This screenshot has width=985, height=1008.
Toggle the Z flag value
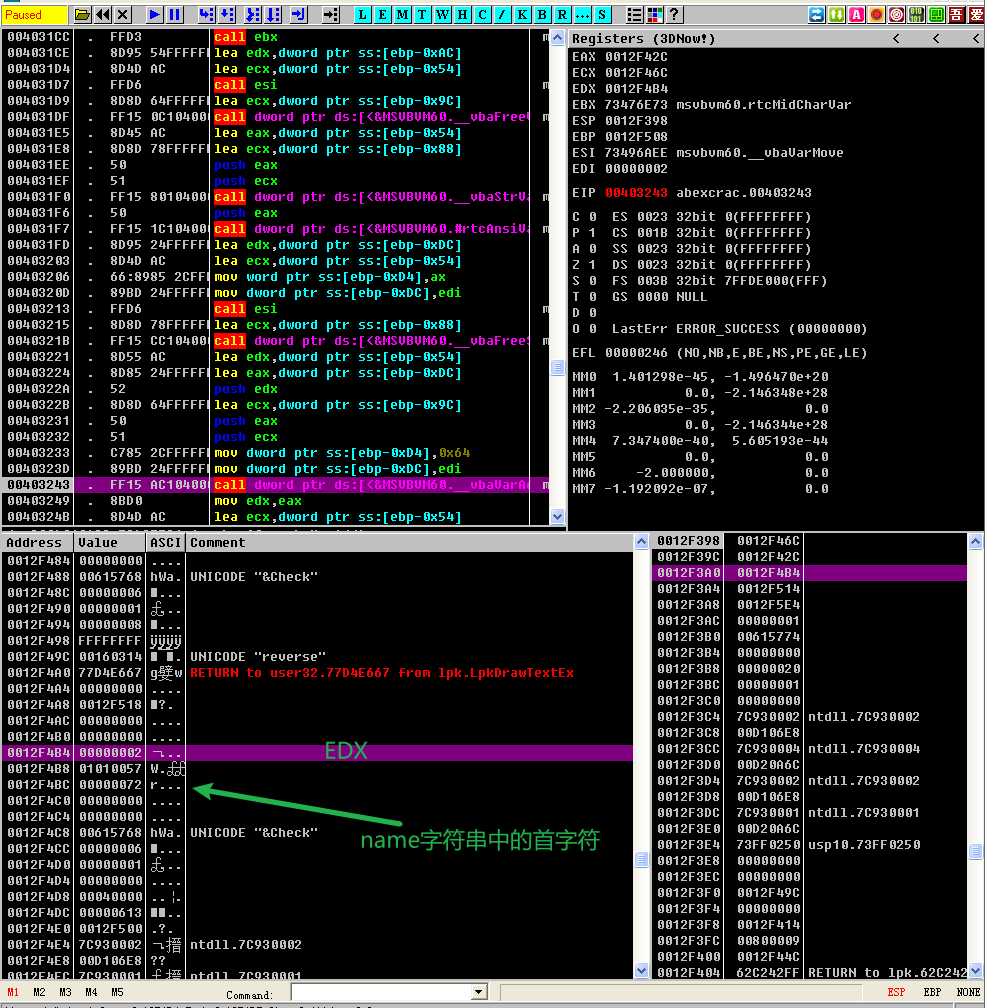[x=593, y=265]
